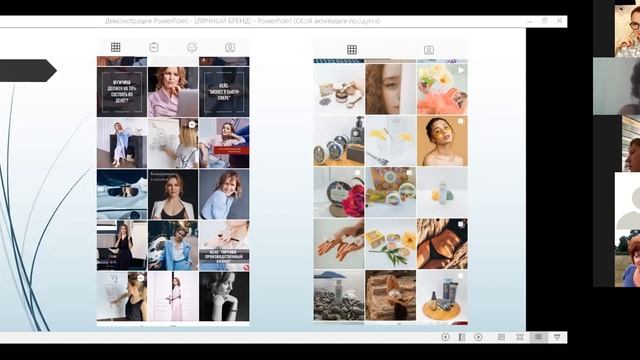Open brown clay soap photo

click(391, 295)
